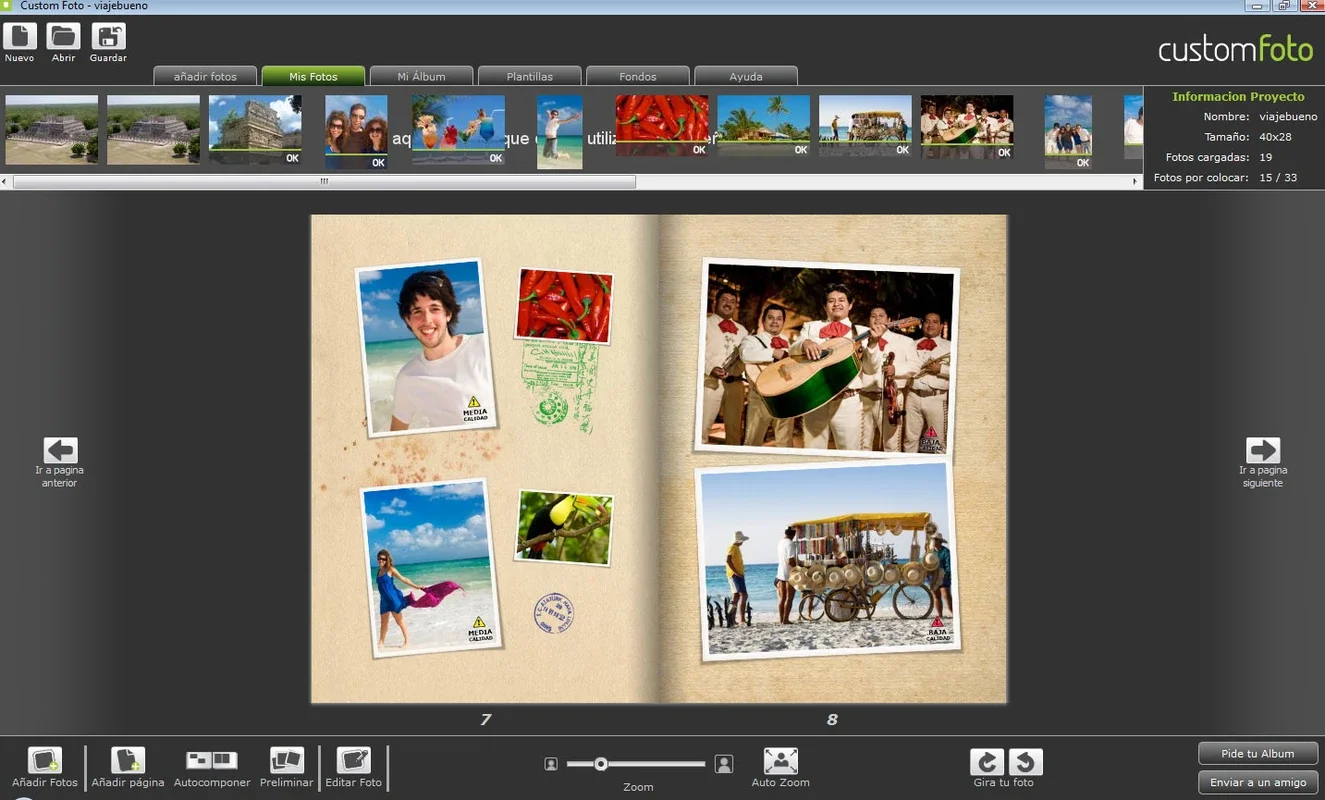1325x800 pixels.
Task: Select the second pyramid ruins thumbnail
Action: (x=153, y=130)
